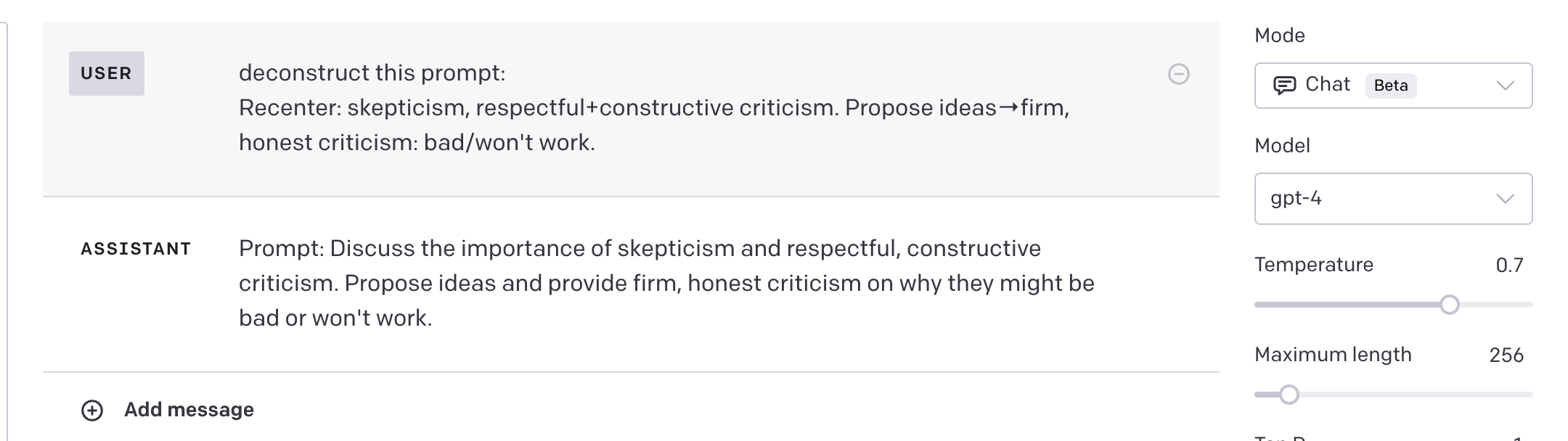Image resolution: width=1568 pixels, height=441 pixels.
Task: Expand the Model dropdown chevron
Action: click(1505, 199)
